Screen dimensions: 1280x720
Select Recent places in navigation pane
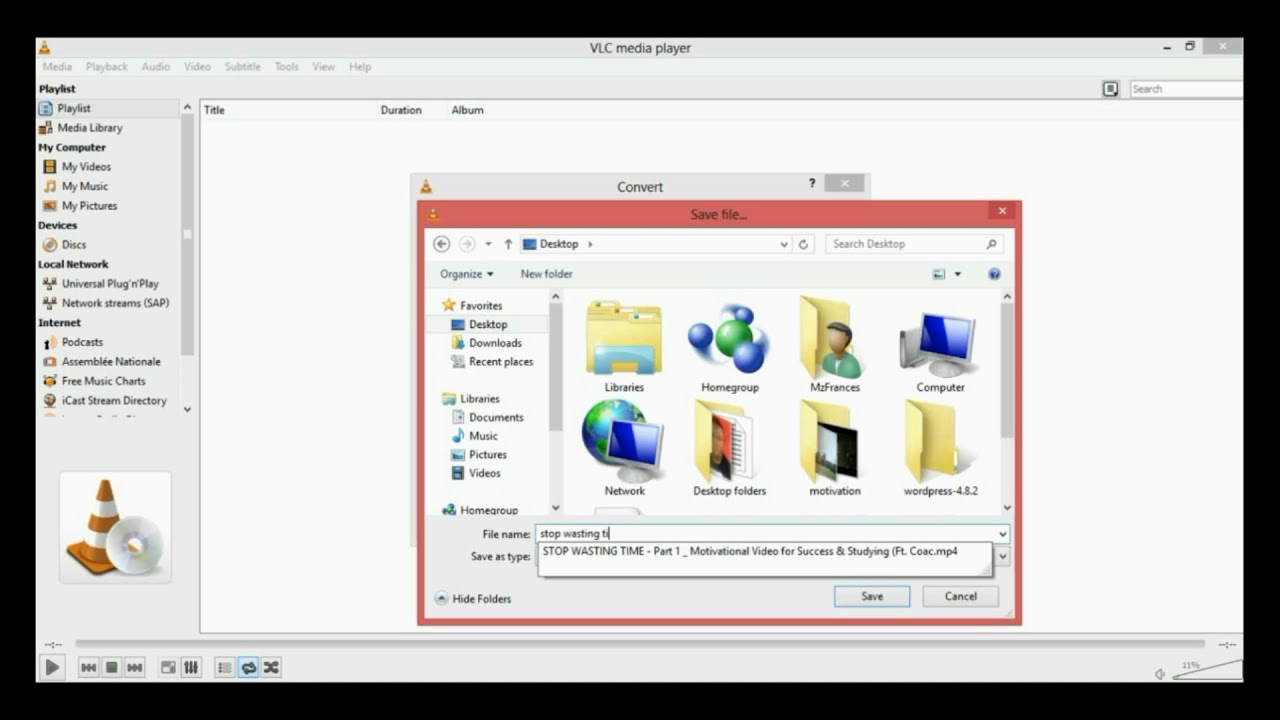tap(500, 362)
